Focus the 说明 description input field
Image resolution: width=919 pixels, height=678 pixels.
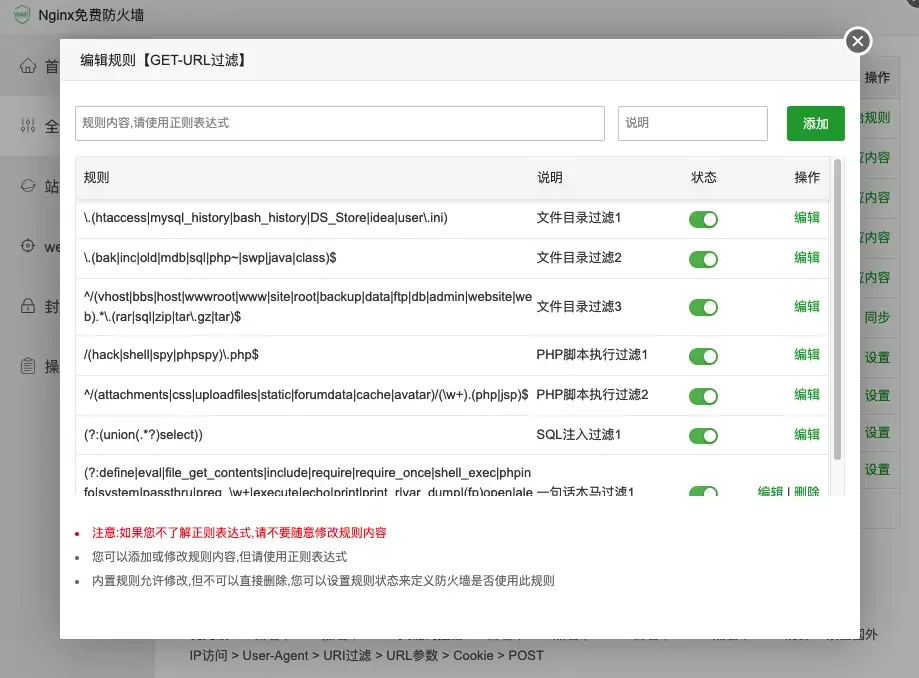692,123
